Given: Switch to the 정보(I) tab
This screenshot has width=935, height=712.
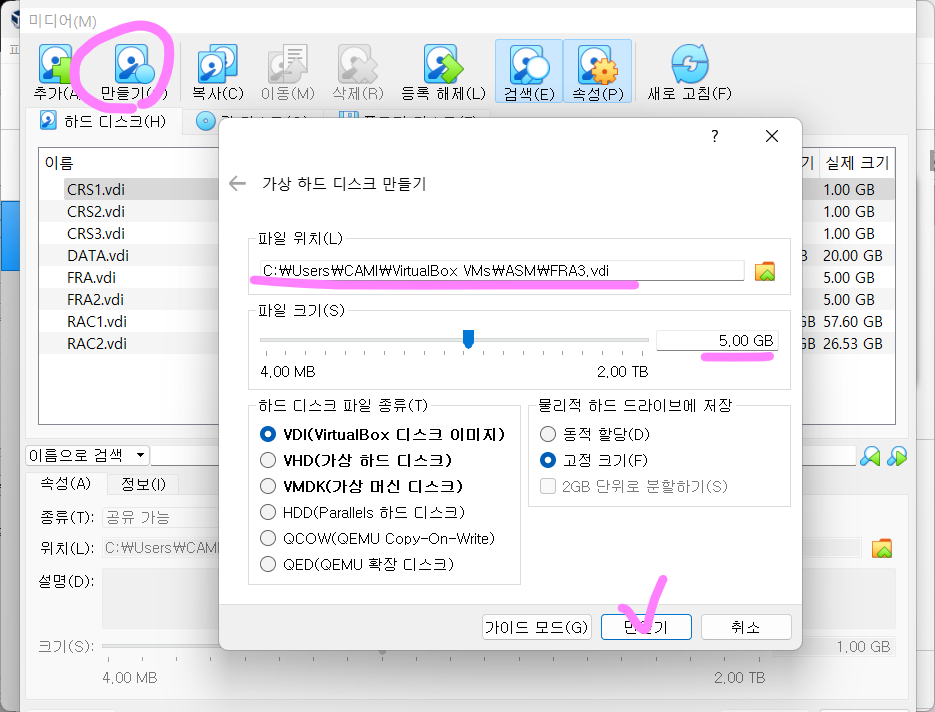Looking at the screenshot, I should [143, 484].
